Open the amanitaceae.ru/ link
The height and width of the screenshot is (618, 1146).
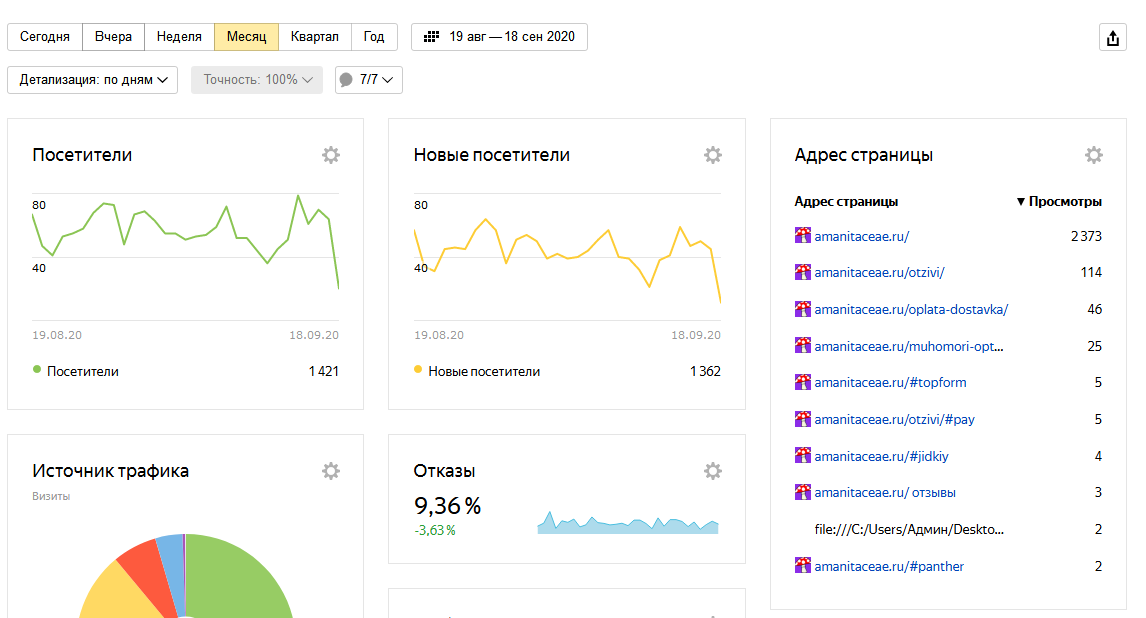tap(862, 236)
